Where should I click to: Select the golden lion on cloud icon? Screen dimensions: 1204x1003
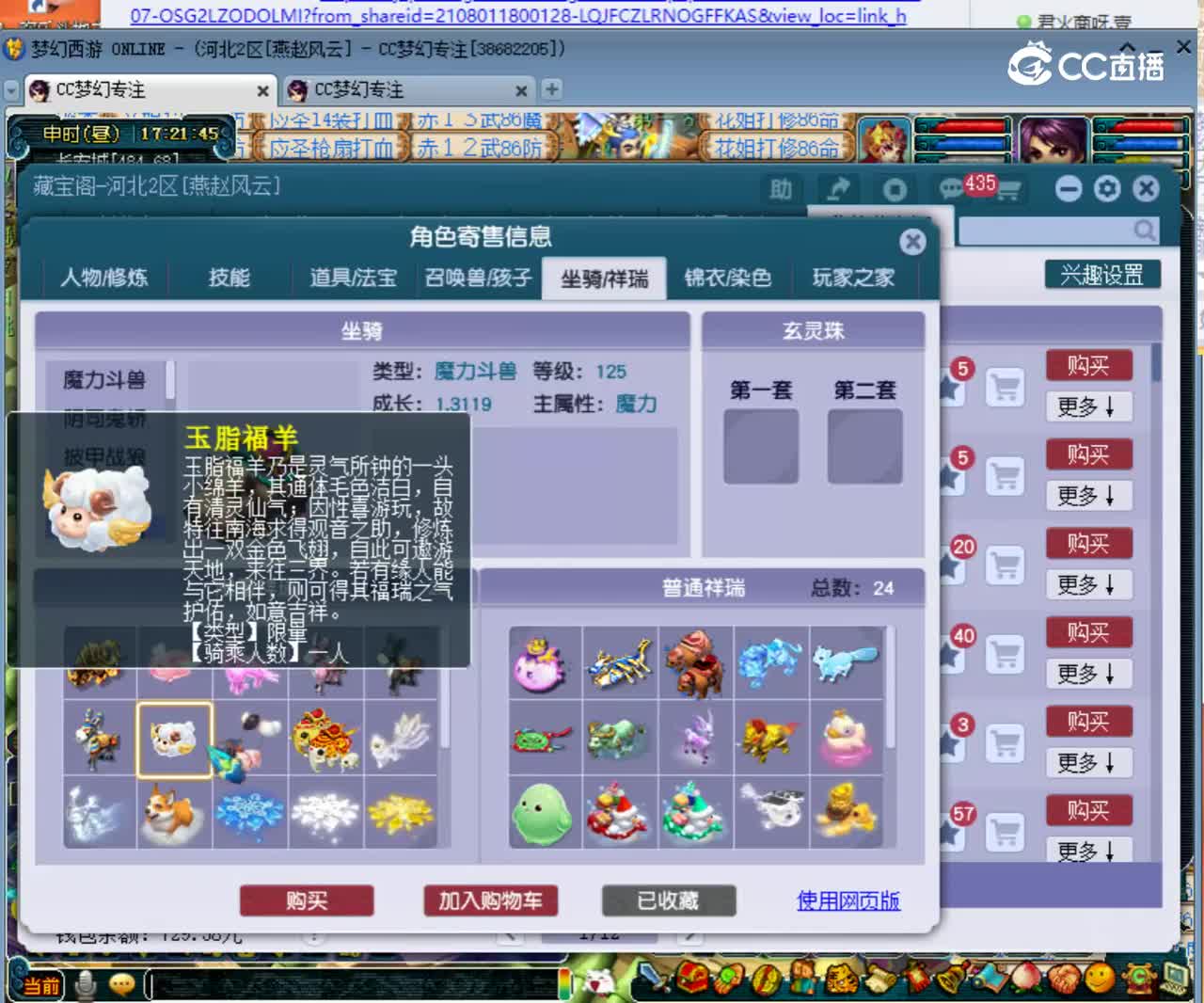coord(846,813)
